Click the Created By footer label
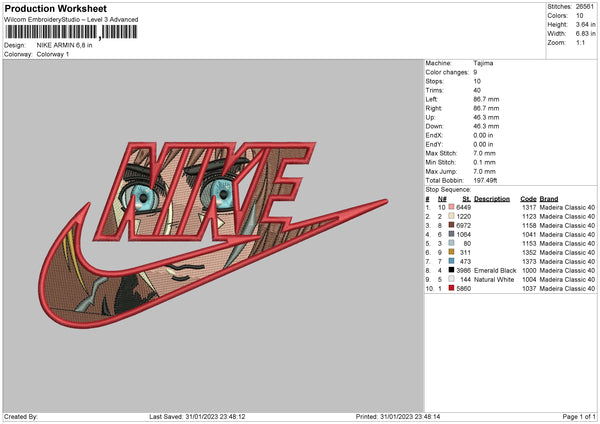 point(21,416)
